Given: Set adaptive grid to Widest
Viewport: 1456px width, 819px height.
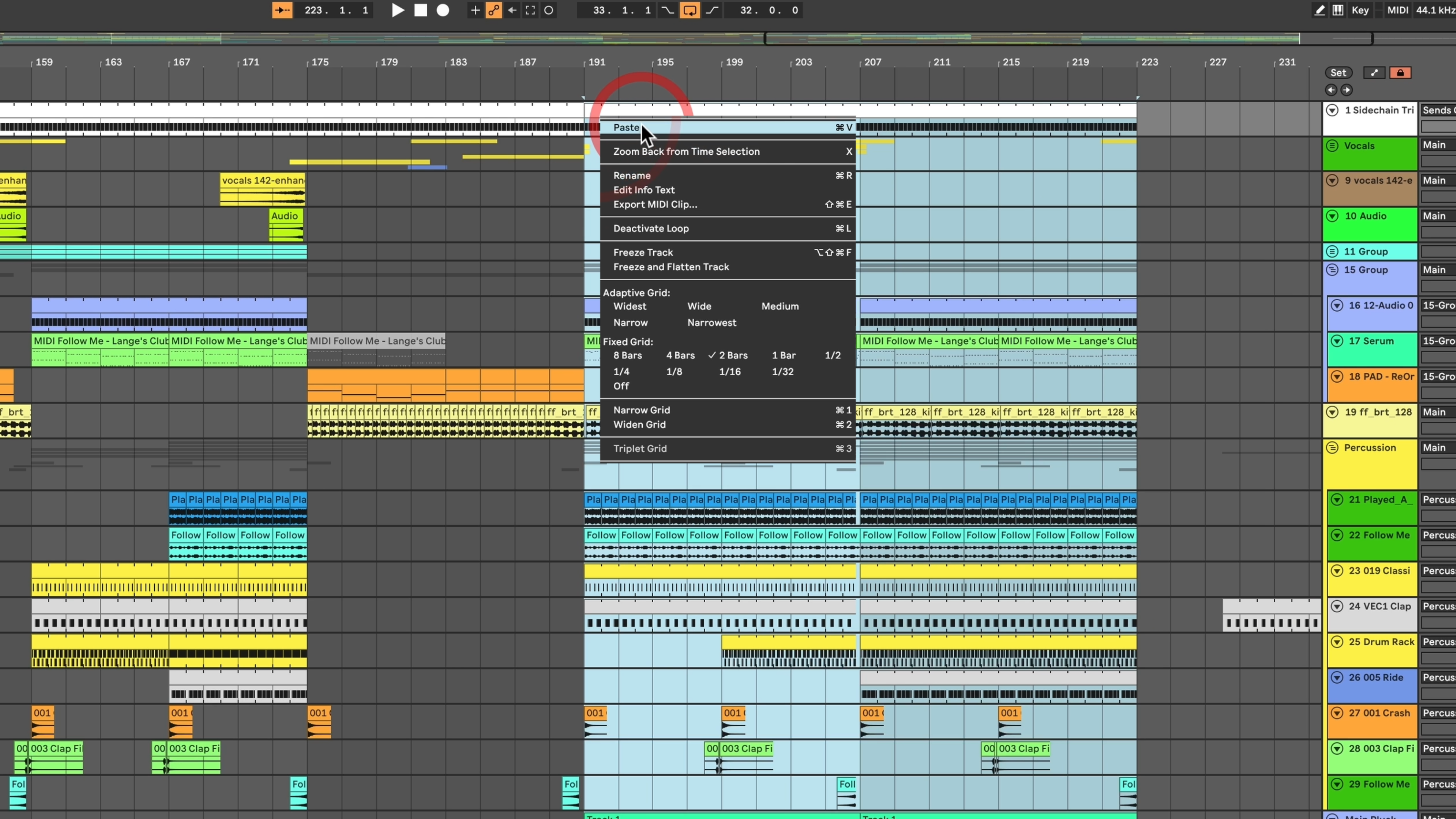Looking at the screenshot, I should (630, 306).
